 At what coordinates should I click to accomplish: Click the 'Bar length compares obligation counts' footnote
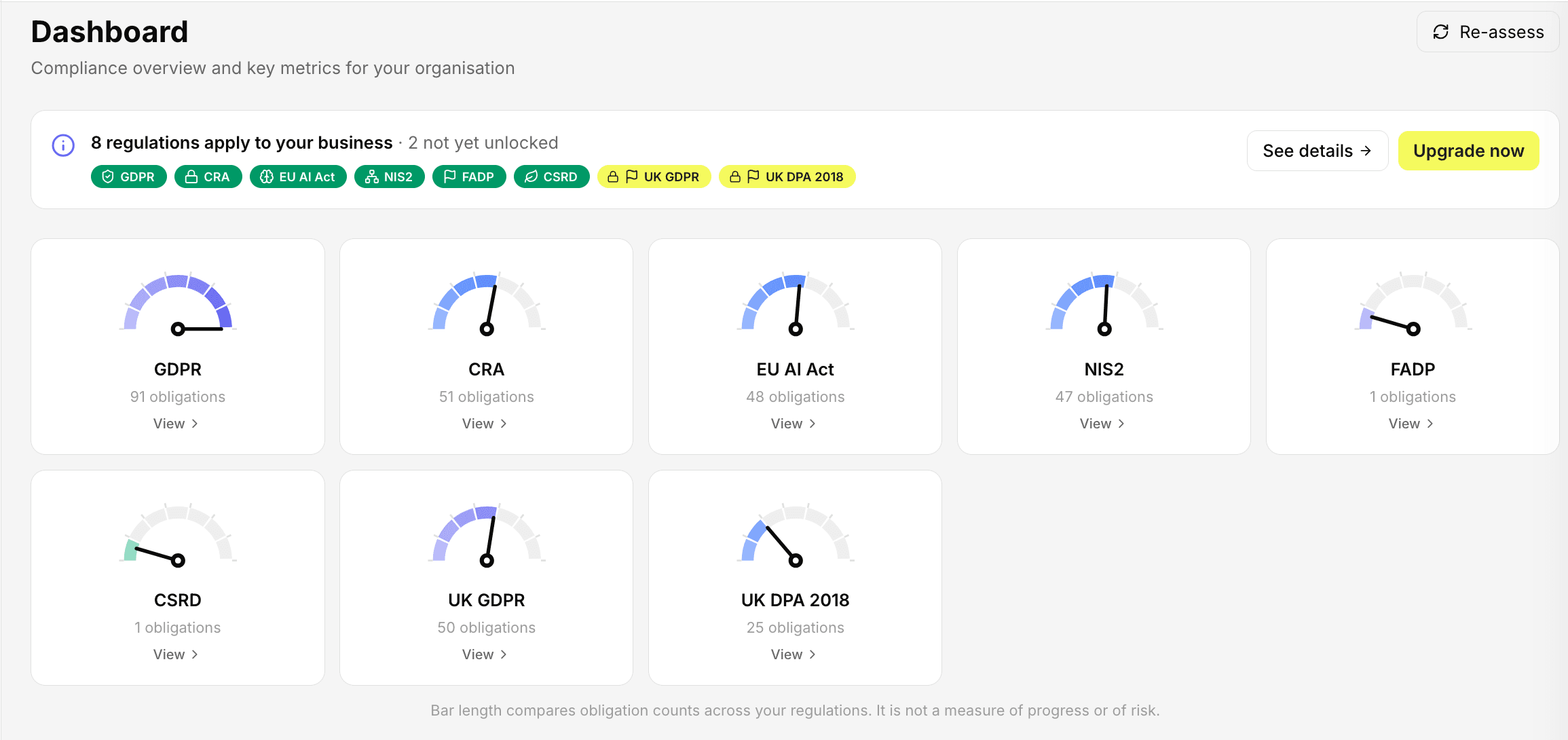coord(796,710)
